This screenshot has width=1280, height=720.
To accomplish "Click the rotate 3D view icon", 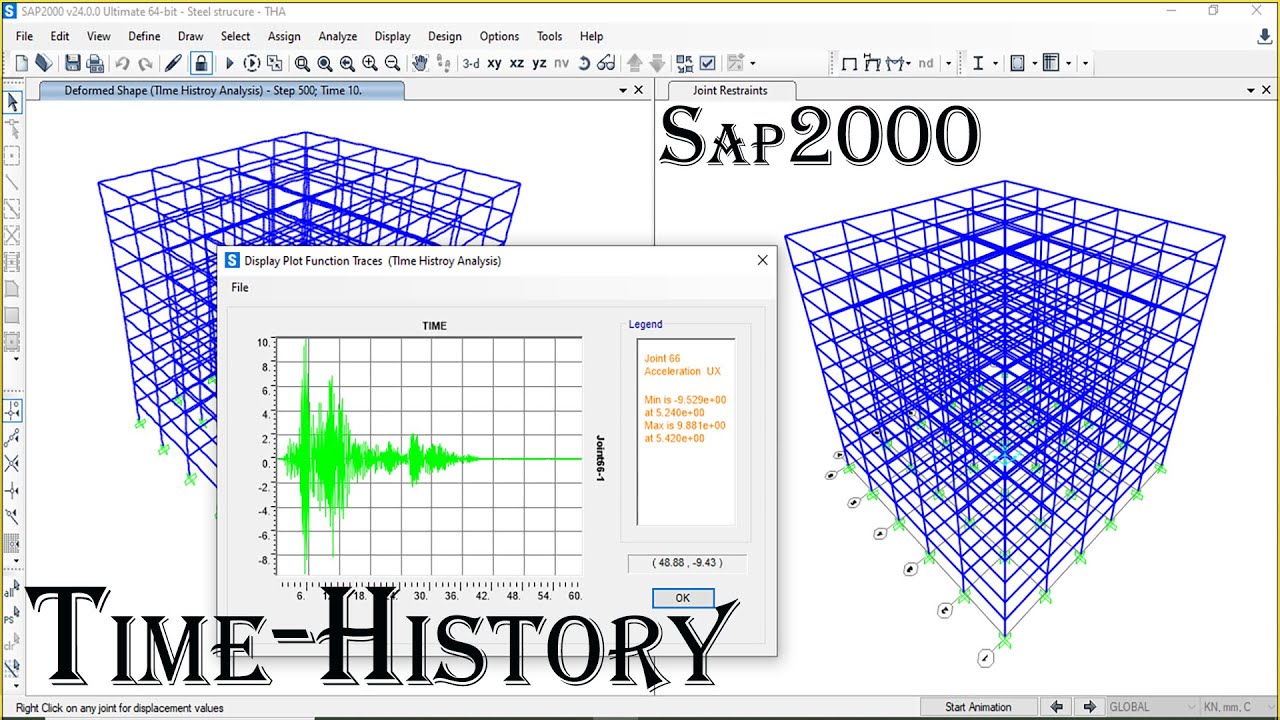I will [x=584, y=63].
